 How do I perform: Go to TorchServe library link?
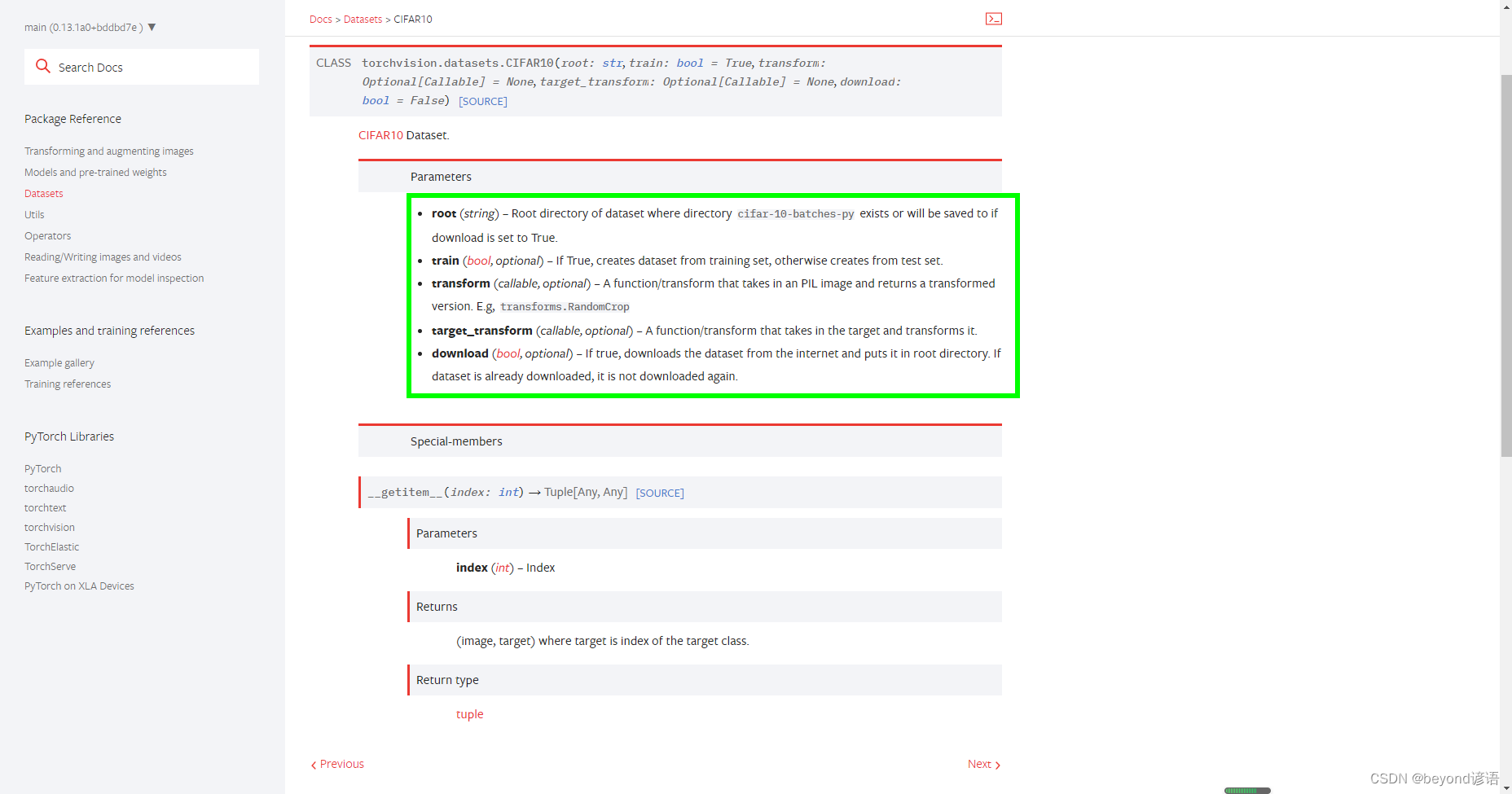point(50,567)
